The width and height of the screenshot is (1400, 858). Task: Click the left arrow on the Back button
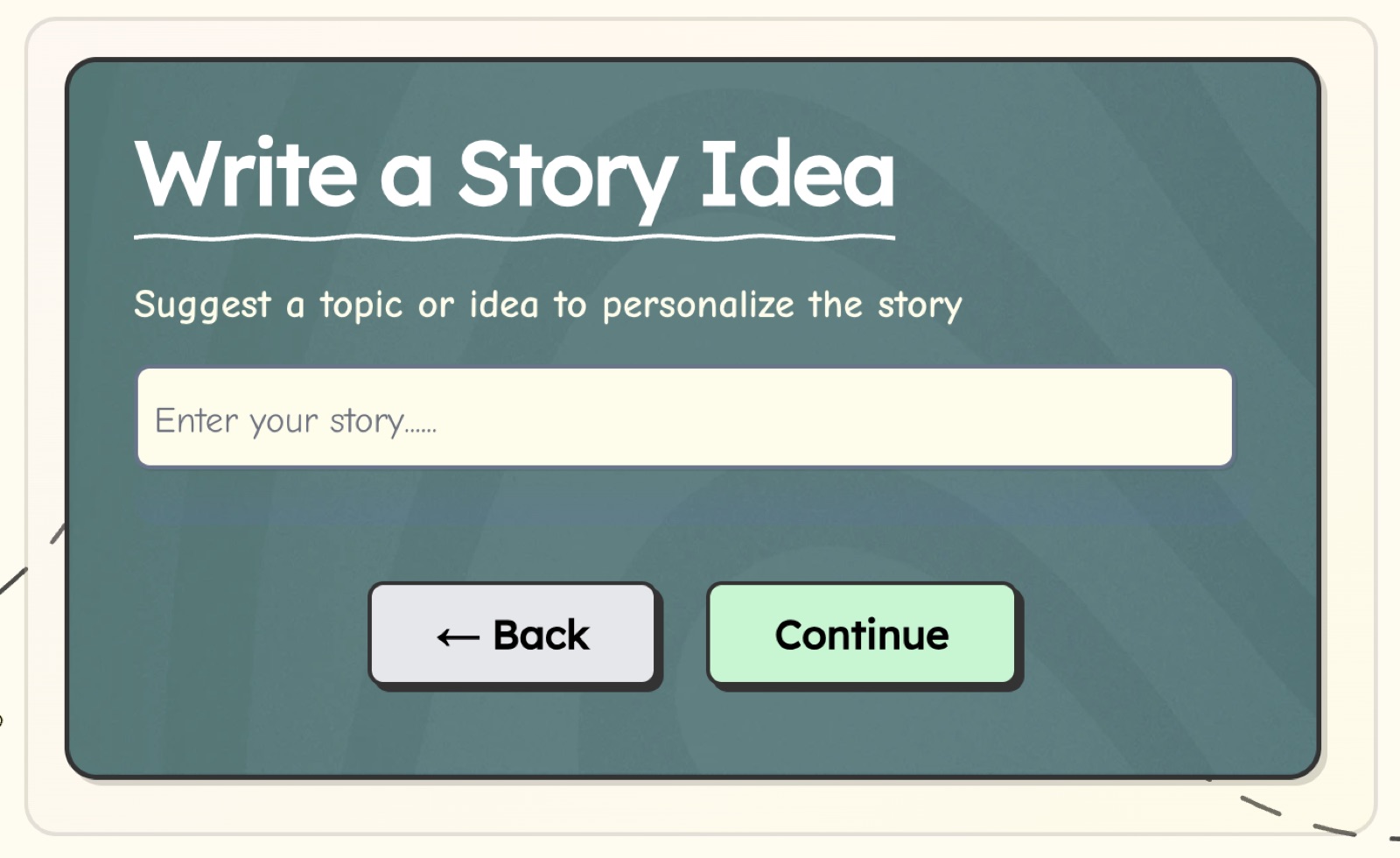tap(456, 636)
